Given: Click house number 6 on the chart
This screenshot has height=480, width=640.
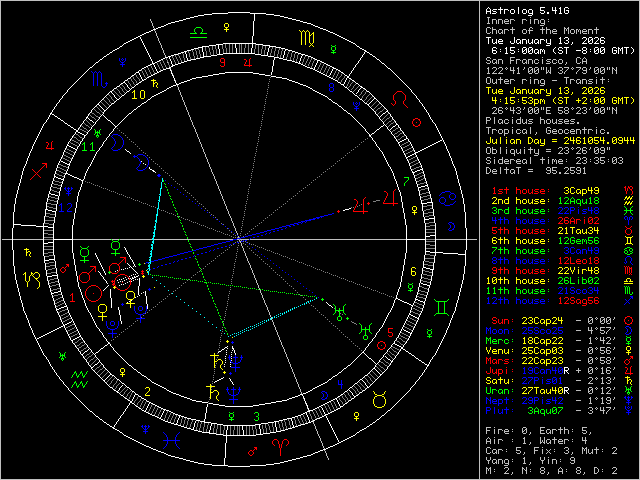Looking at the screenshot, I should pos(412,271).
